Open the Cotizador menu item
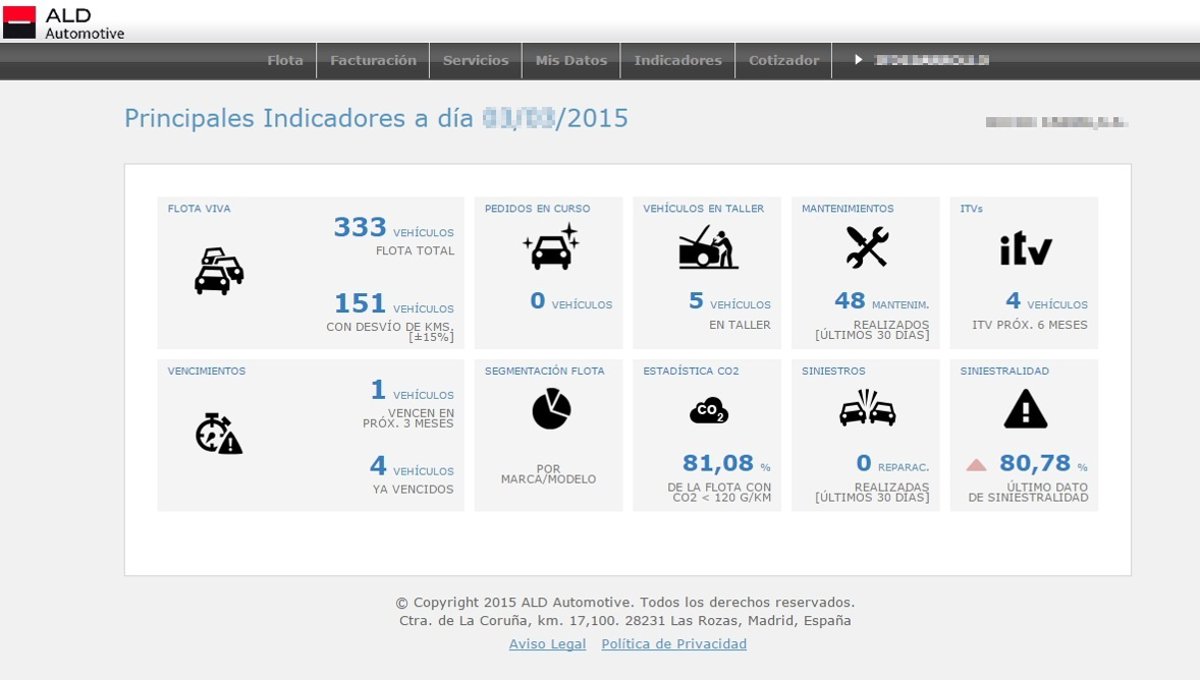 (784, 60)
